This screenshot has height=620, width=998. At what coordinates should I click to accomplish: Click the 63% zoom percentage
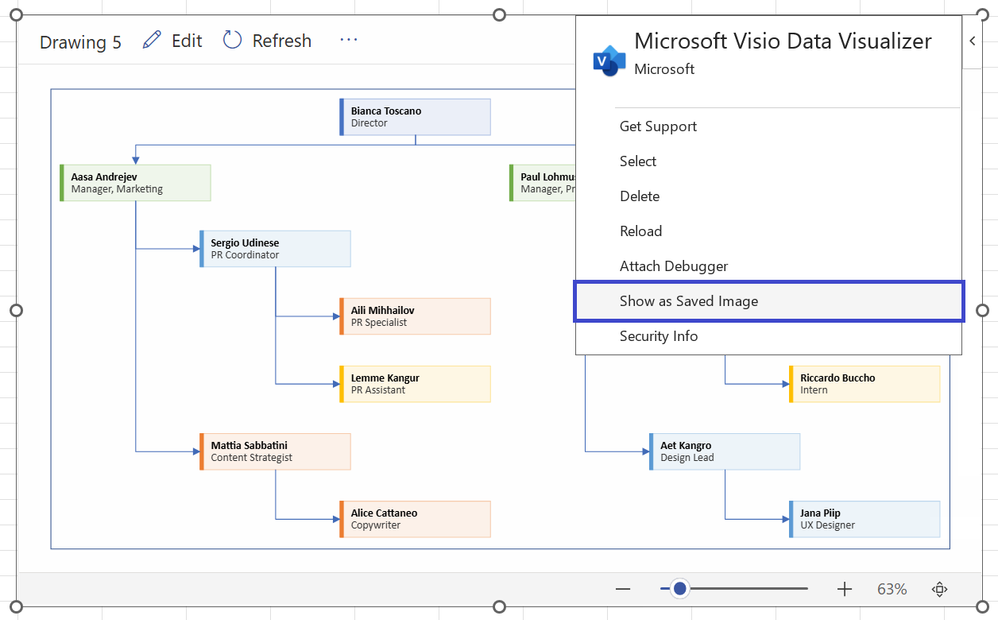(x=891, y=589)
